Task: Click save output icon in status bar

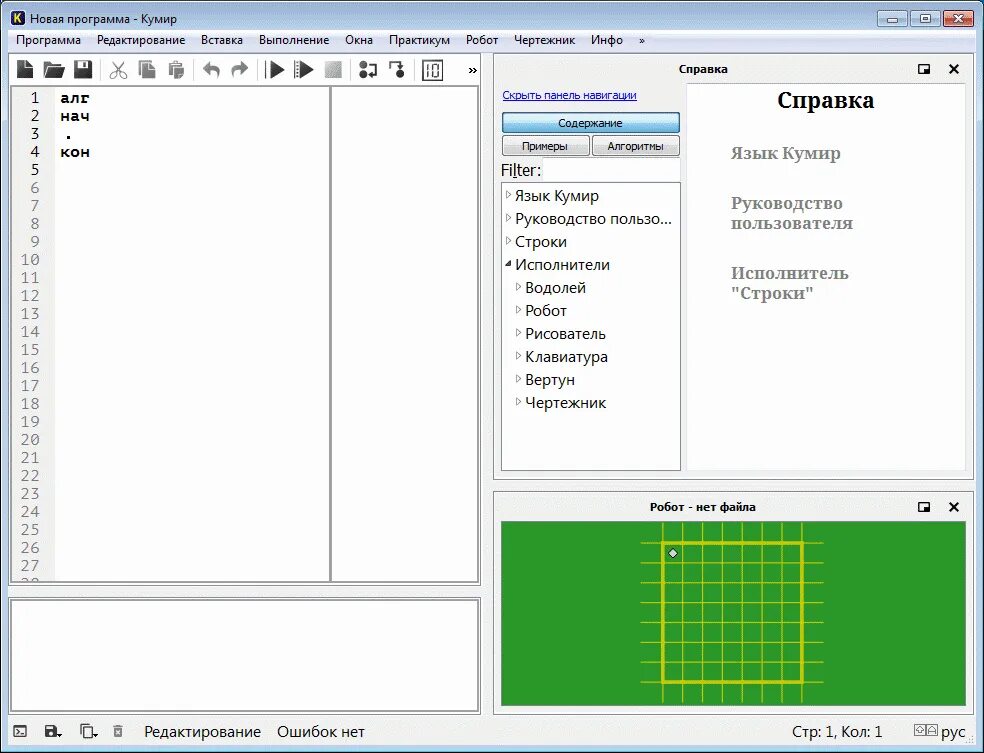Action: click(53, 732)
